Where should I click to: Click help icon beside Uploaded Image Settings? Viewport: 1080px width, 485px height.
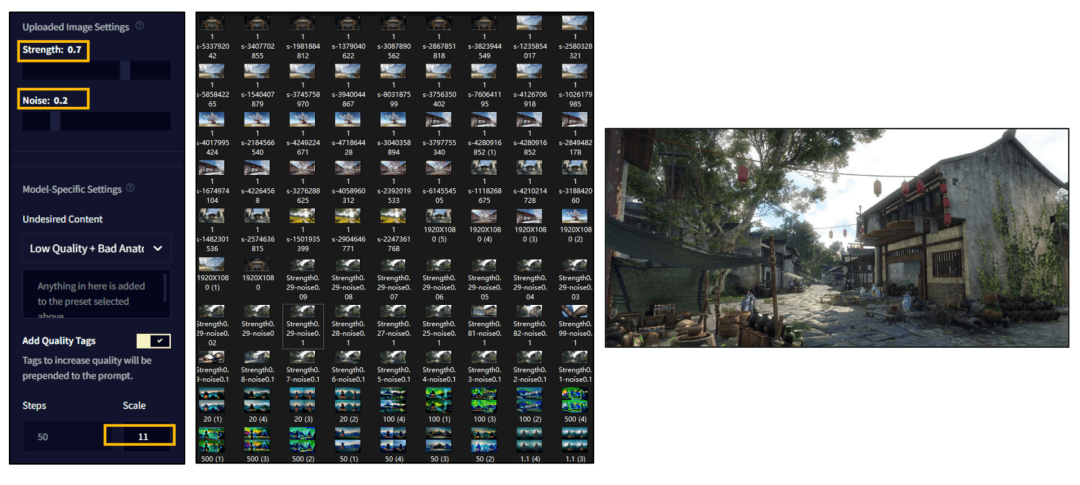140,26
